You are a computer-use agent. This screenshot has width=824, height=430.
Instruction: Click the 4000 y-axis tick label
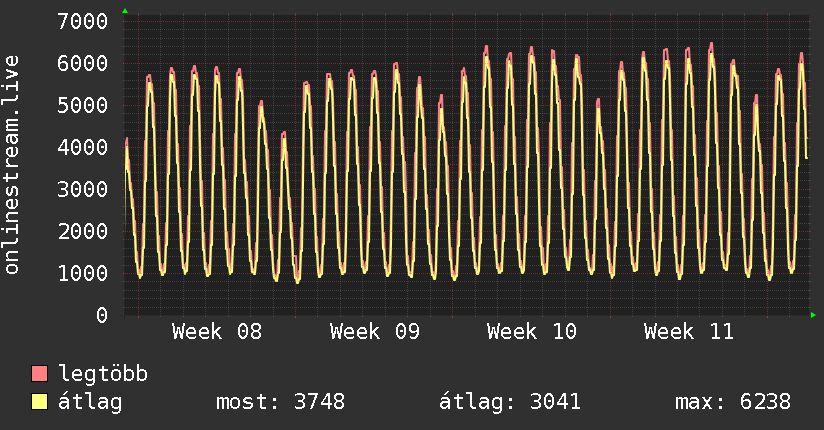click(83, 147)
